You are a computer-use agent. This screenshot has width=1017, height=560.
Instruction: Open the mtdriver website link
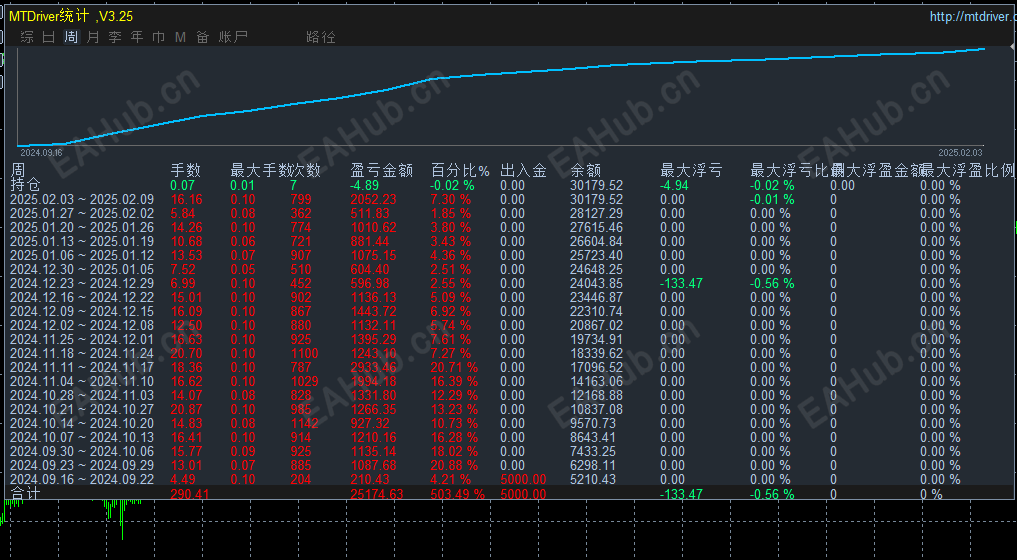click(x=973, y=16)
